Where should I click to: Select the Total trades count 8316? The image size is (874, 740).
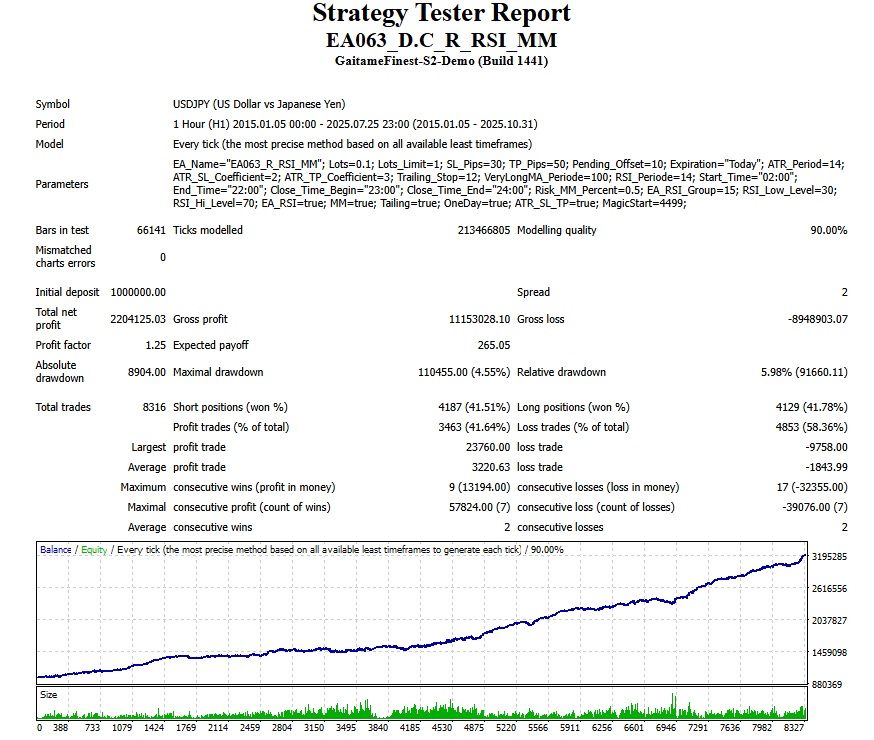tap(154, 407)
